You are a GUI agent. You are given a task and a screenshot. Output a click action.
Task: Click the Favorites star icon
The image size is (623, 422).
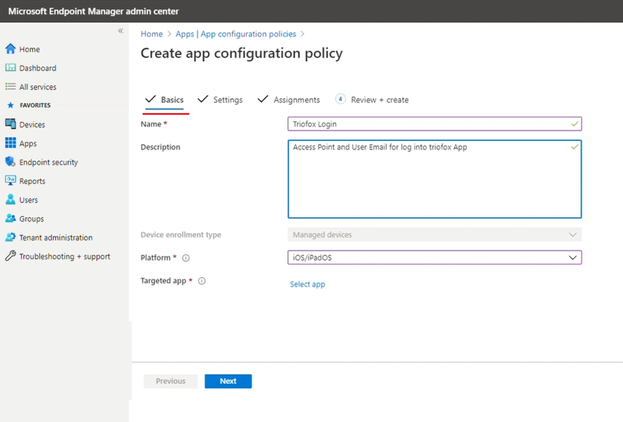click(11, 105)
